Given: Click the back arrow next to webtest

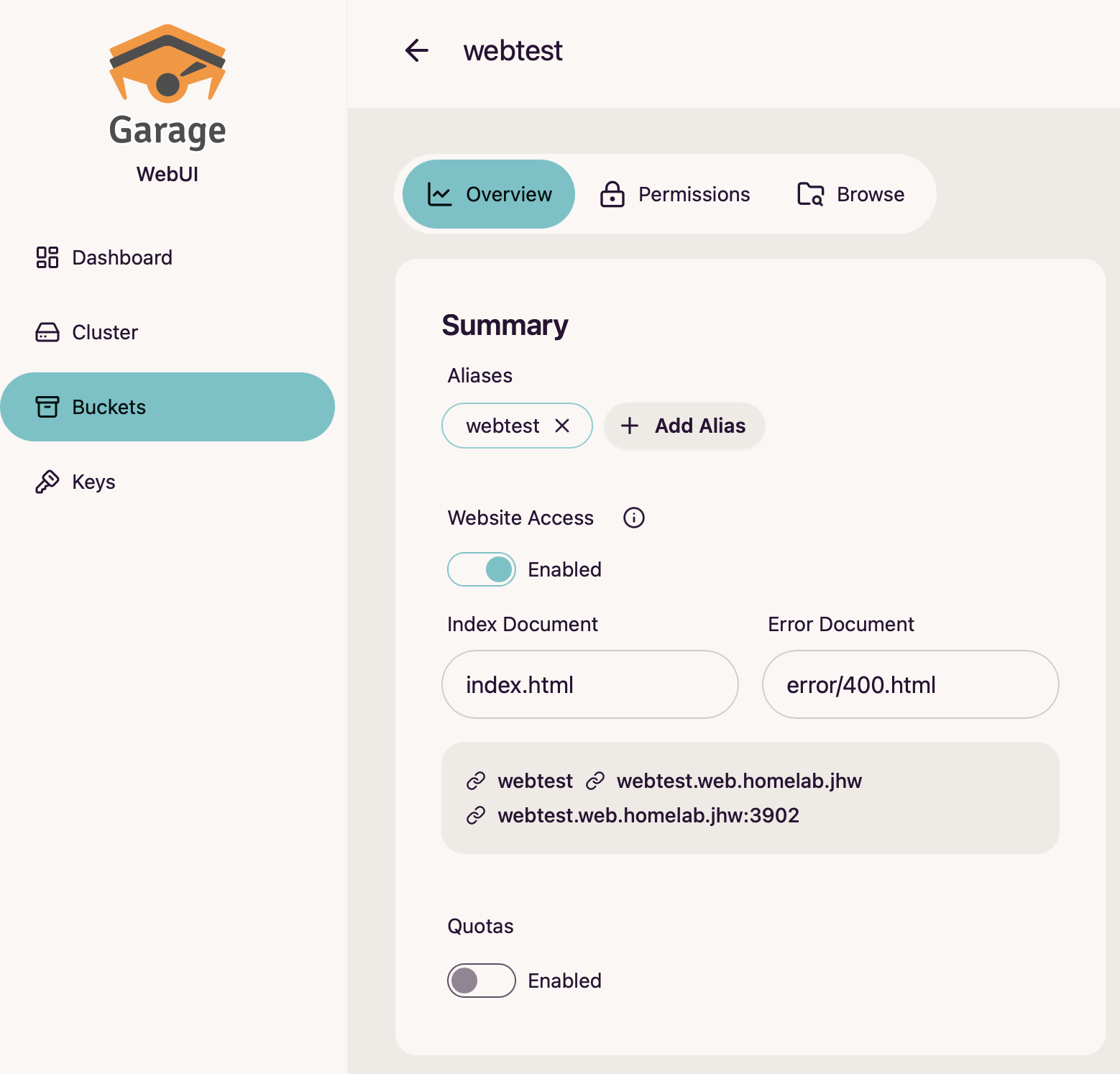Looking at the screenshot, I should [x=417, y=50].
